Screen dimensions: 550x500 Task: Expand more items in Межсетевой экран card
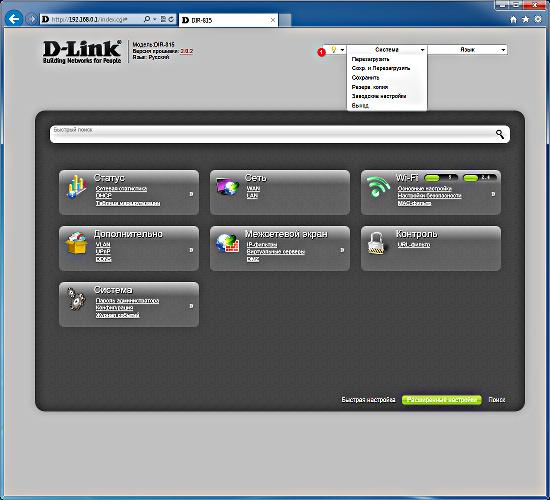click(342, 250)
